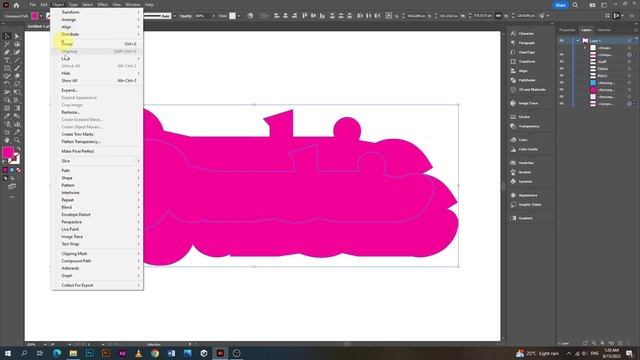Viewport: 640px width, 360px height.
Task: Open Transform submenu
Action: point(97,12)
